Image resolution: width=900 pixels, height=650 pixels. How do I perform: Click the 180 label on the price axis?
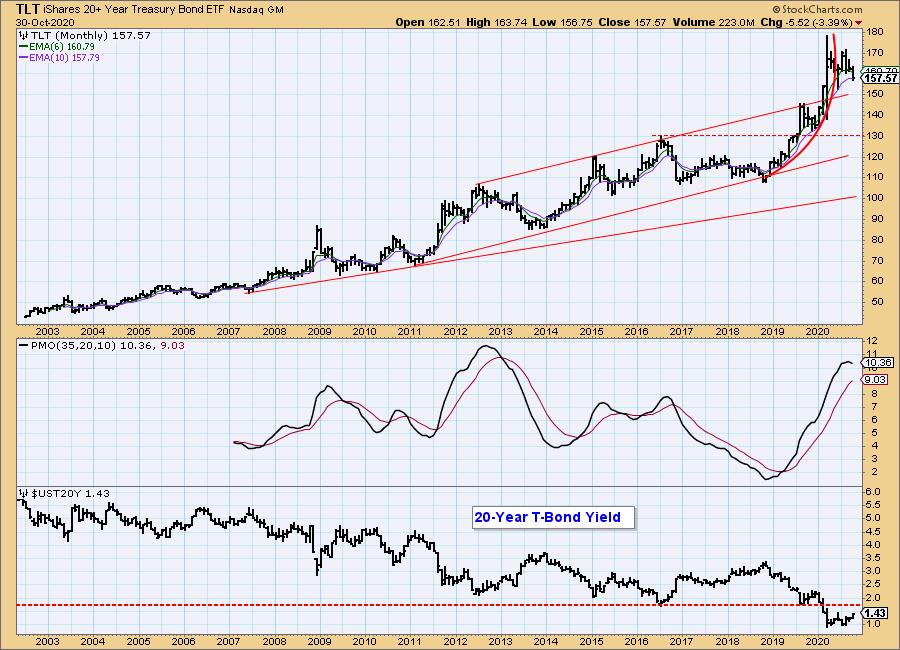point(875,32)
